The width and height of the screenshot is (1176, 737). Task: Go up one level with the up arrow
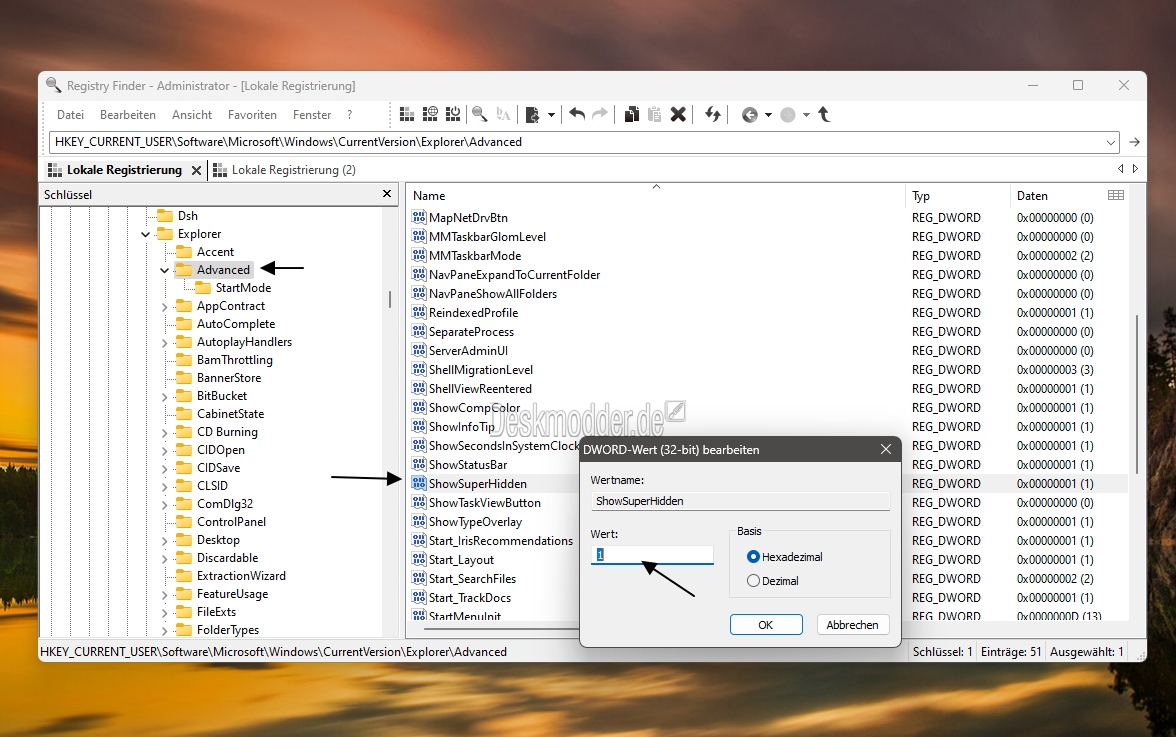tap(824, 114)
